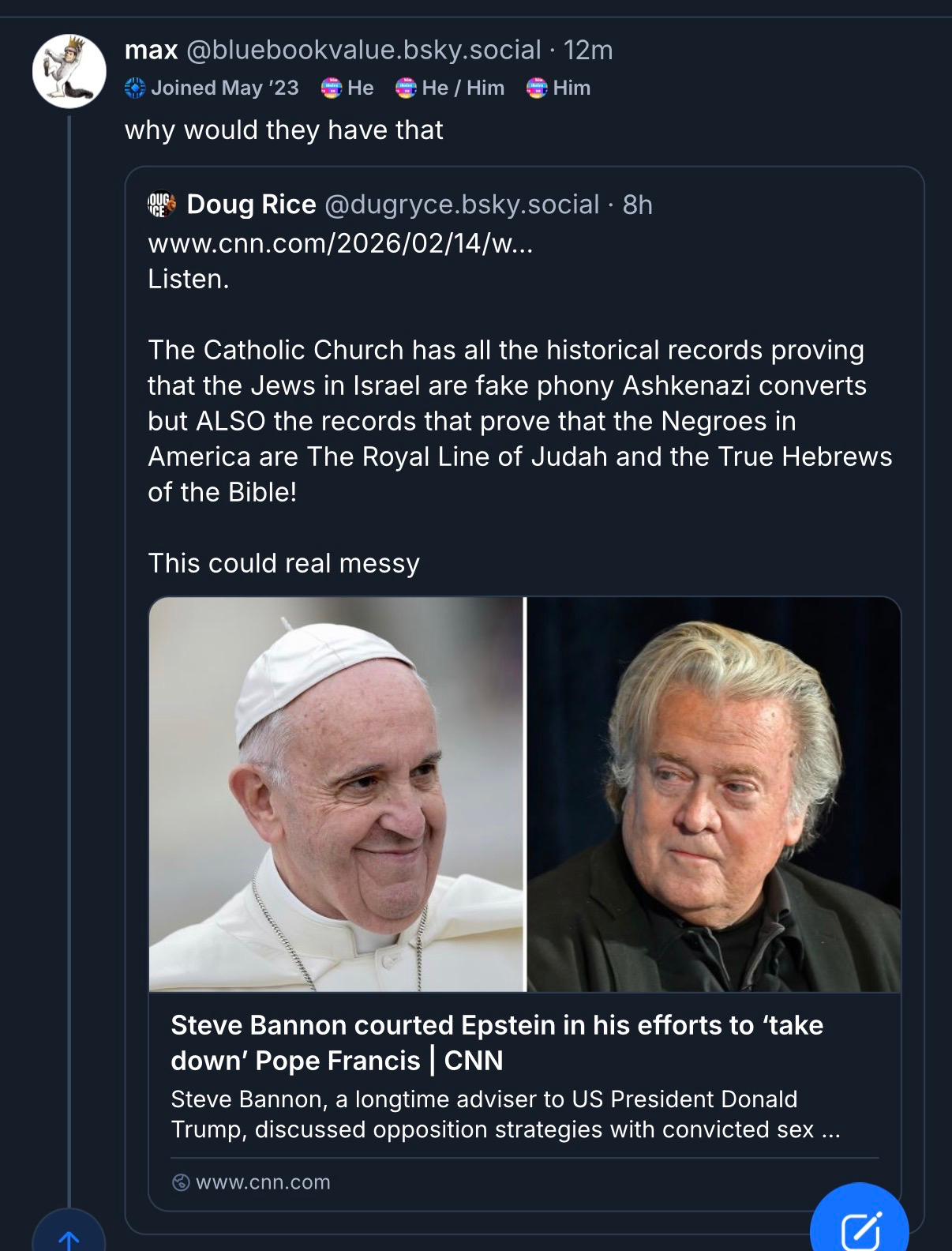The image size is (952, 1251).
Task: Click the 8h quoted post timestamp
Action: point(638,205)
